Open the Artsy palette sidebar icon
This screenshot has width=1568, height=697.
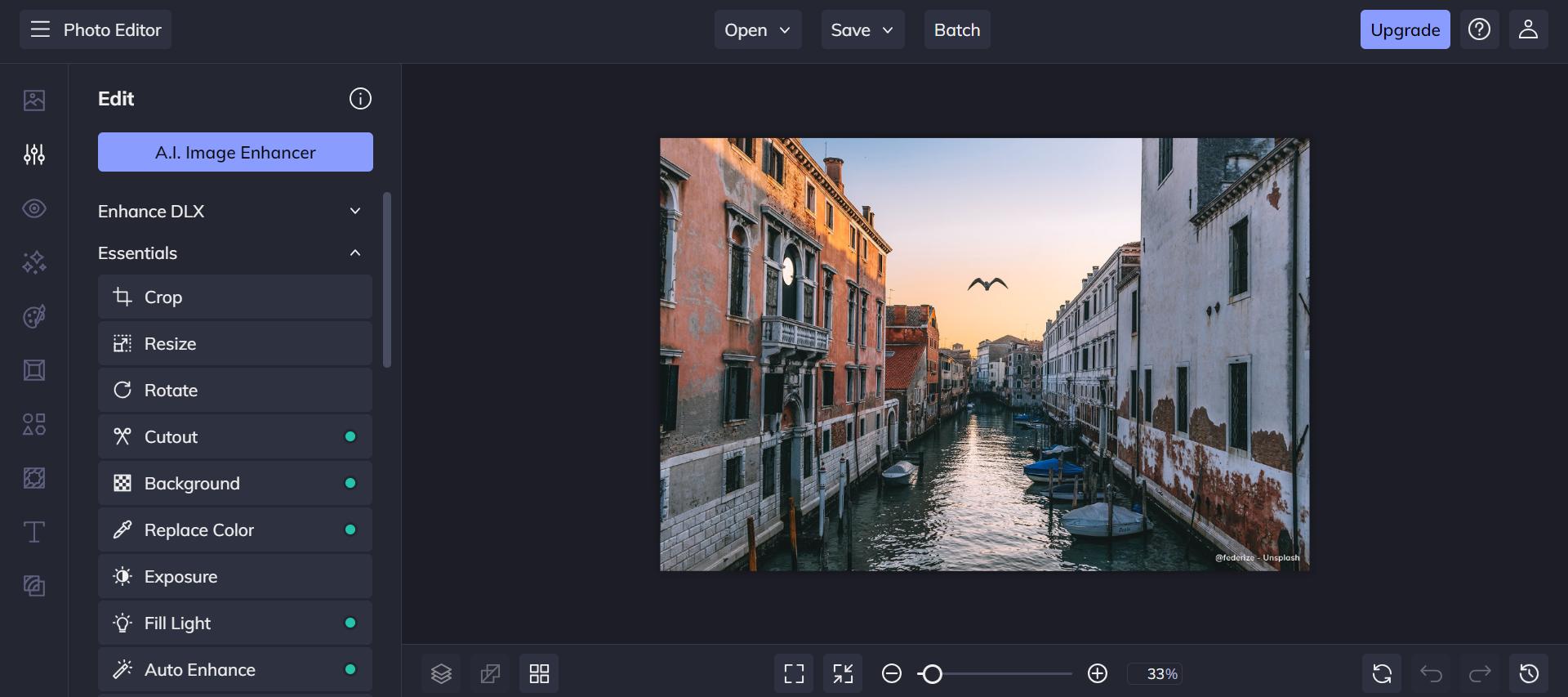34,316
